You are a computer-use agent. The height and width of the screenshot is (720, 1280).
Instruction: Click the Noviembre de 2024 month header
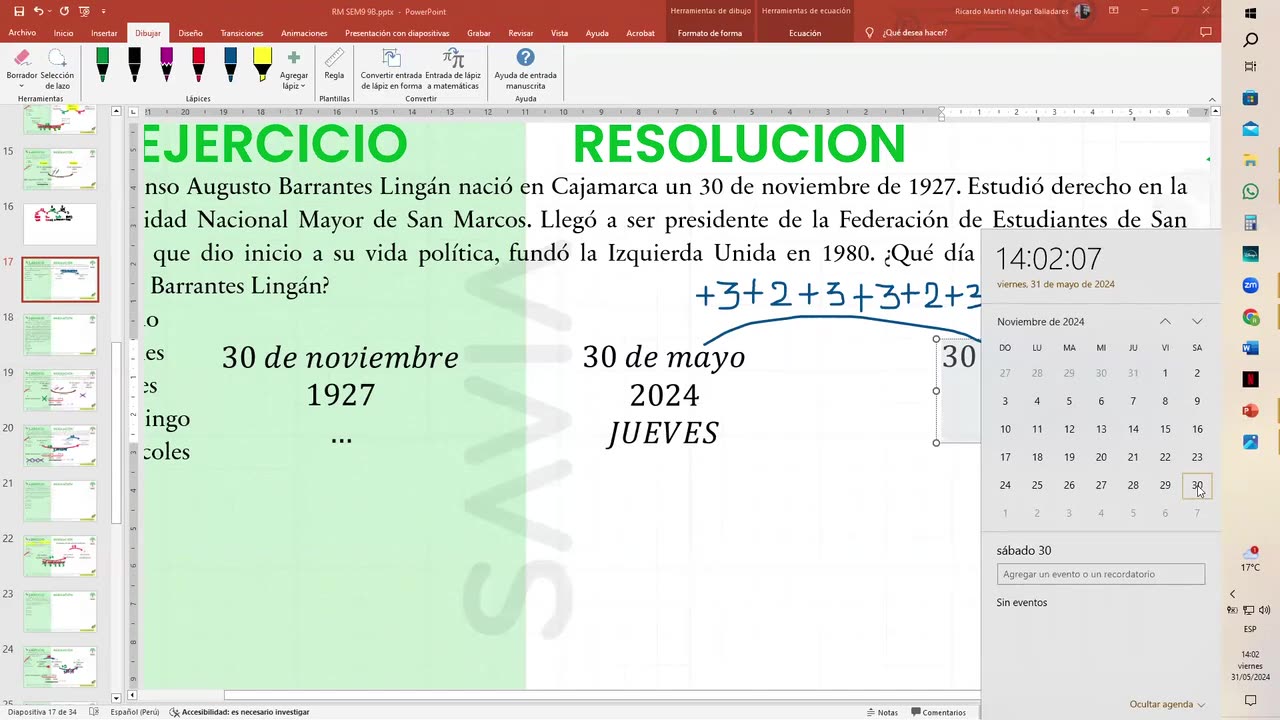[x=1041, y=322]
